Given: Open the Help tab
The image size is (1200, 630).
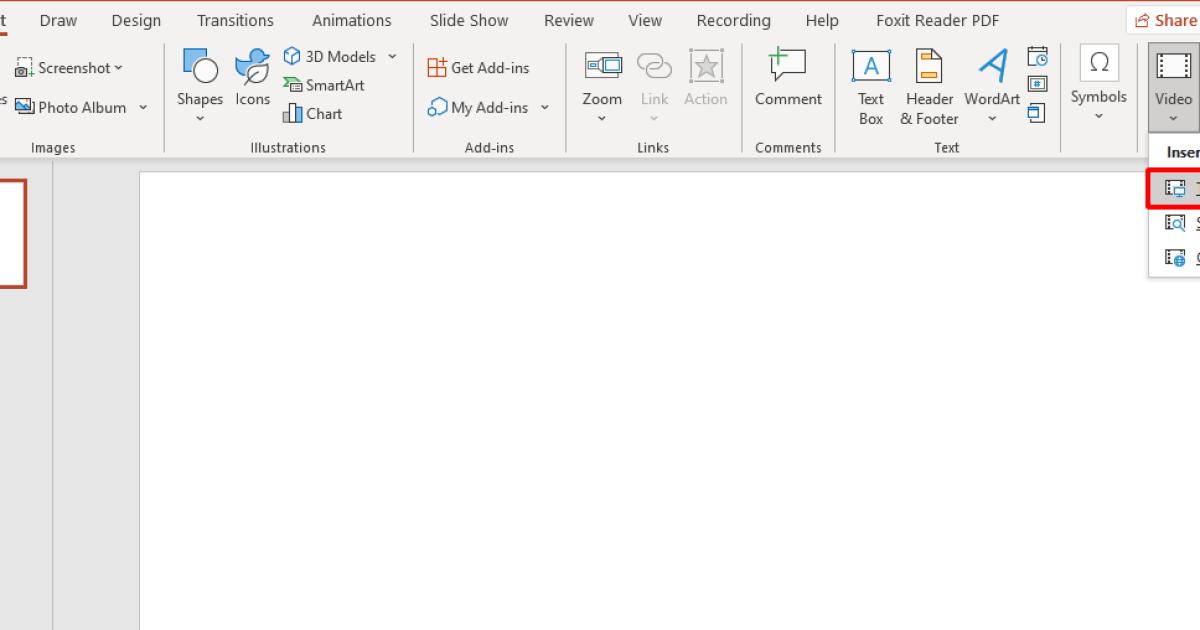Looking at the screenshot, I should point(822,20).
